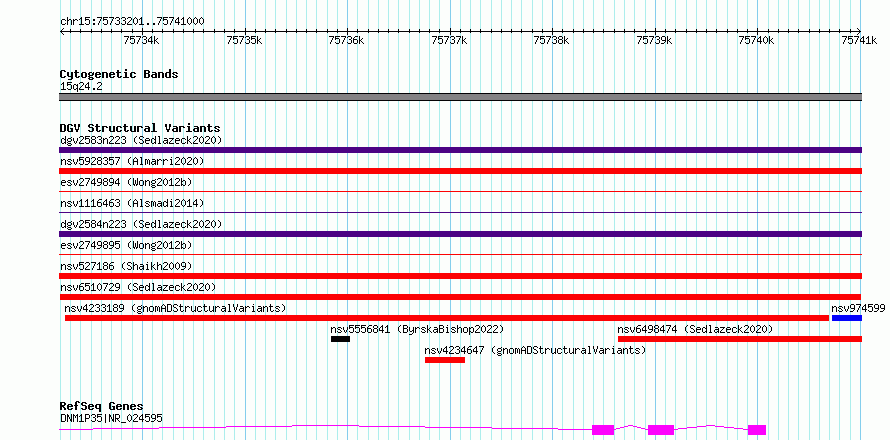
Task: Click the chr15:75733201..75741000 coordinate label
Action: click(132, 21)
